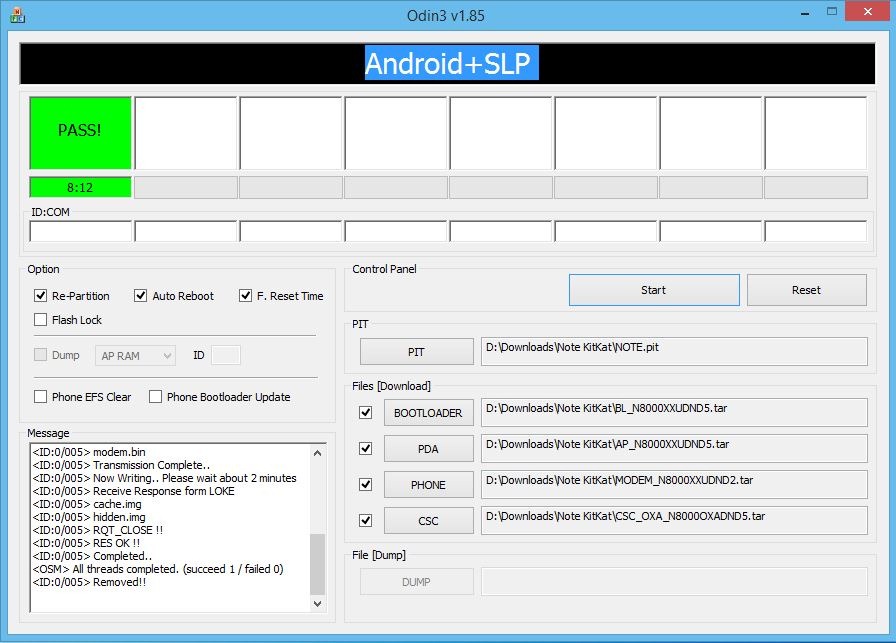The height and width of the screenshot is (643, 896).
Task: Click the CSC_OXA_N8000OXADND5.tar path field
Action: 674,520
